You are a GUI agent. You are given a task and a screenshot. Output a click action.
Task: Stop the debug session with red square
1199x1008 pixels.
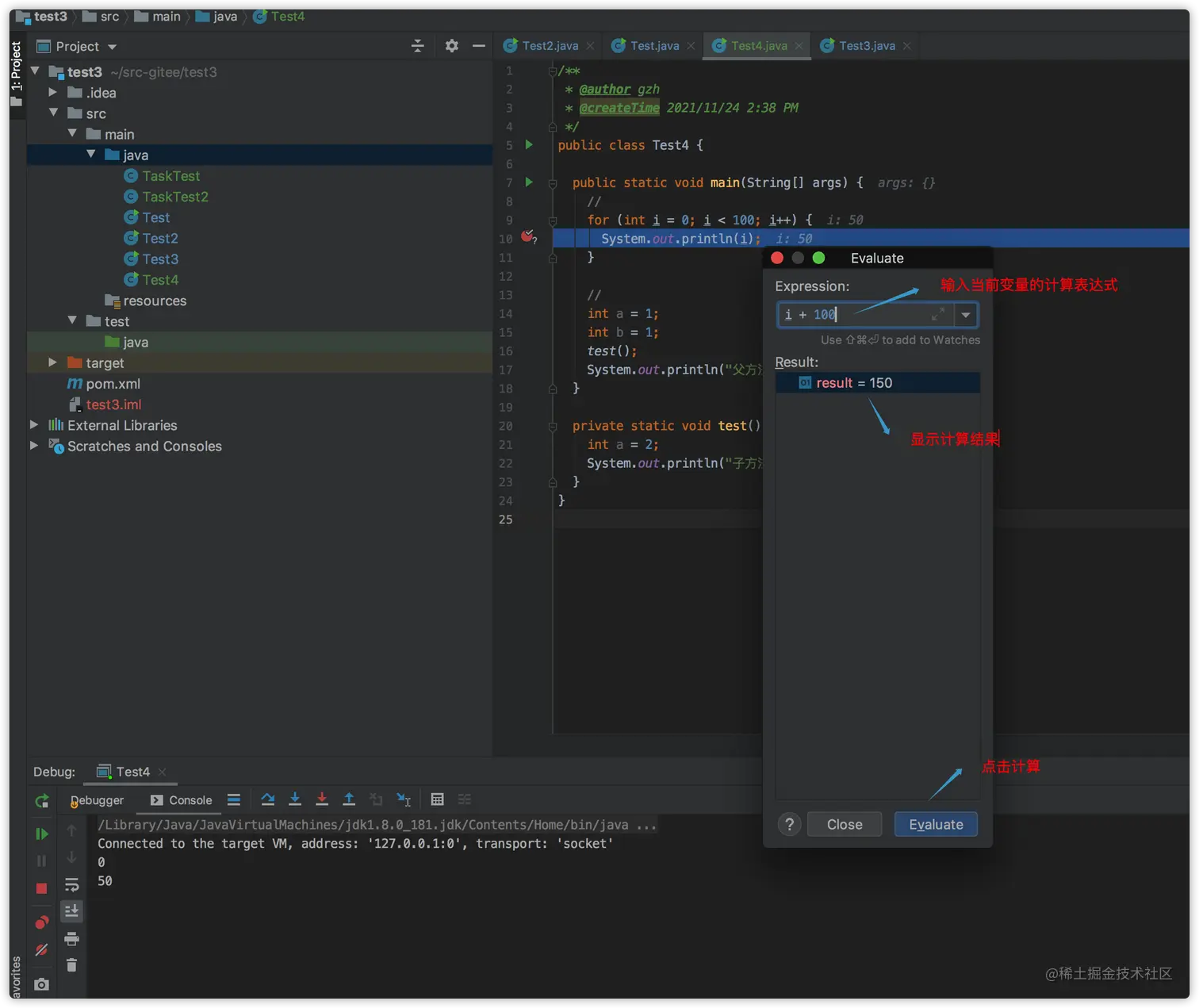[42, 888]
